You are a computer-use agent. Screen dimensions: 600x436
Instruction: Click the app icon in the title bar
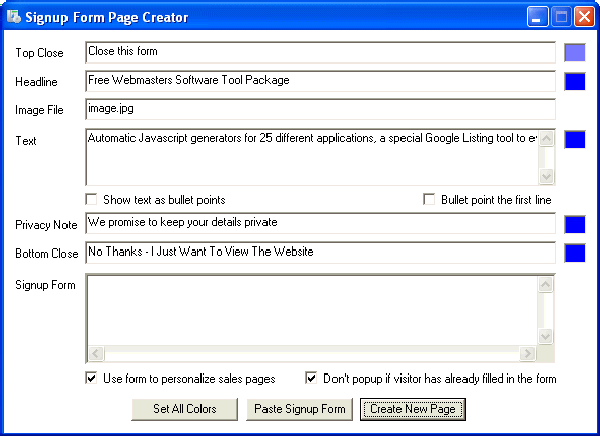coord(14,17)
